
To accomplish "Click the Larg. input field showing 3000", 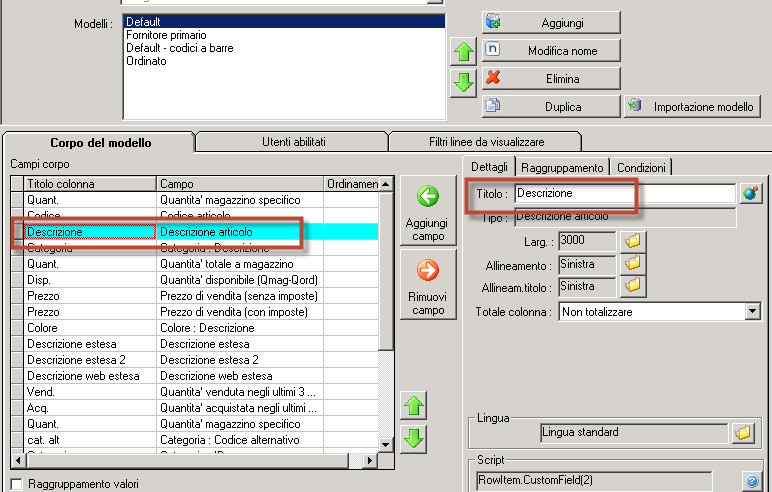I will click(x=587, y=240).
